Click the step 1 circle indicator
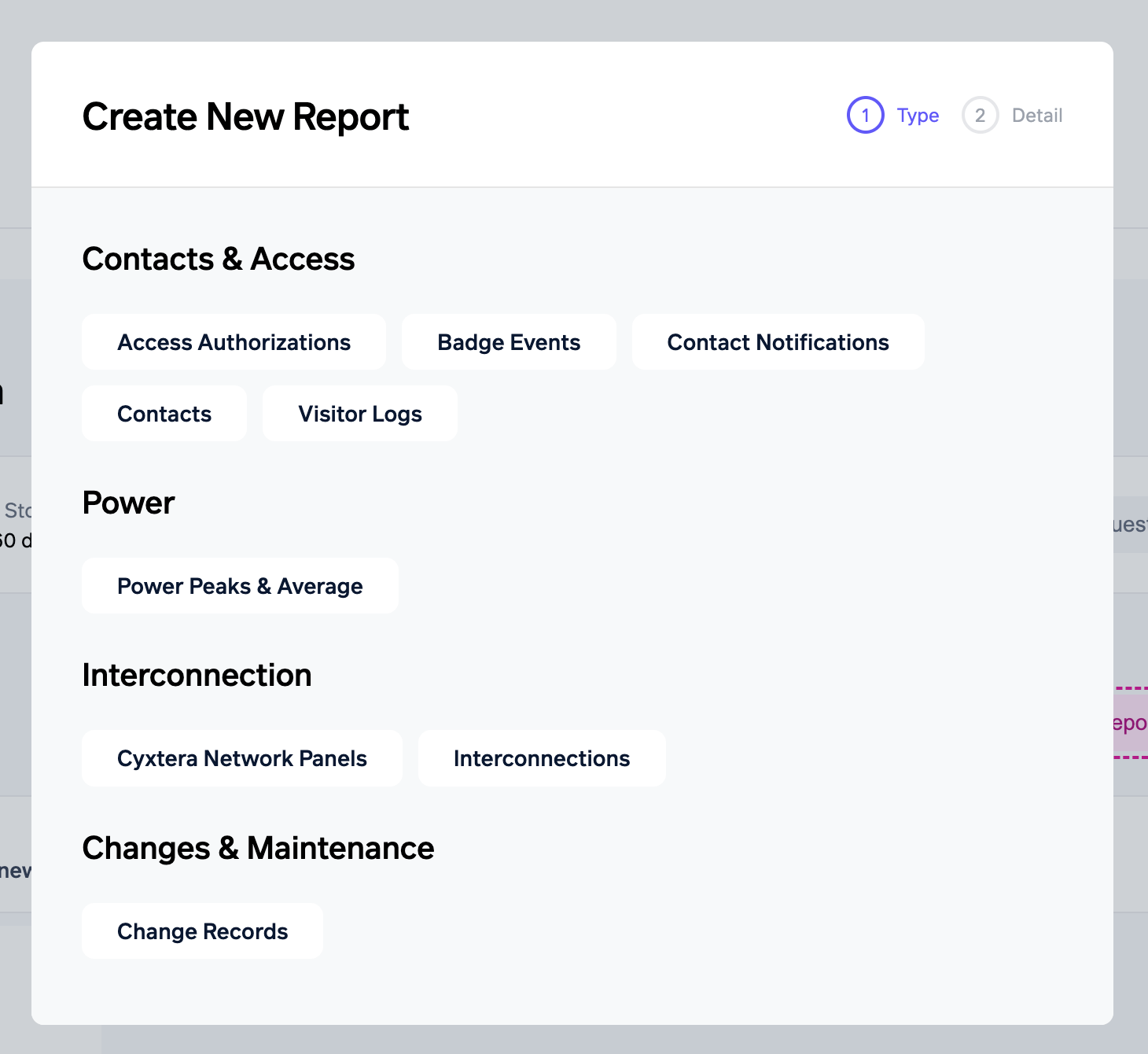Viewport: 1148px width, 1054px height. (865, 116)
